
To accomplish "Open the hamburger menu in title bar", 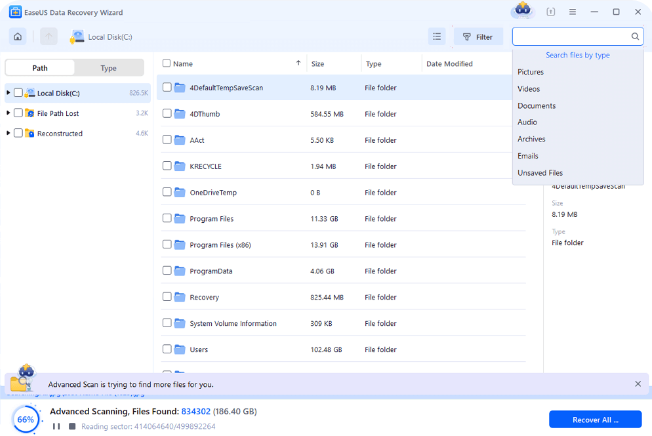I will (573, 12).
